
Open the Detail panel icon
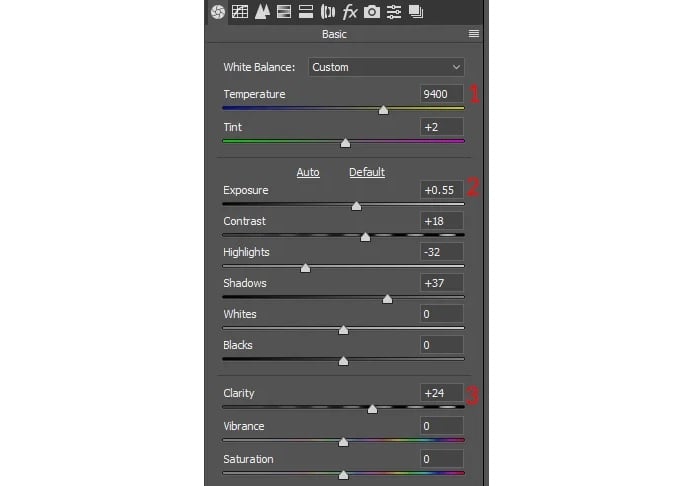tap(262, 12)
